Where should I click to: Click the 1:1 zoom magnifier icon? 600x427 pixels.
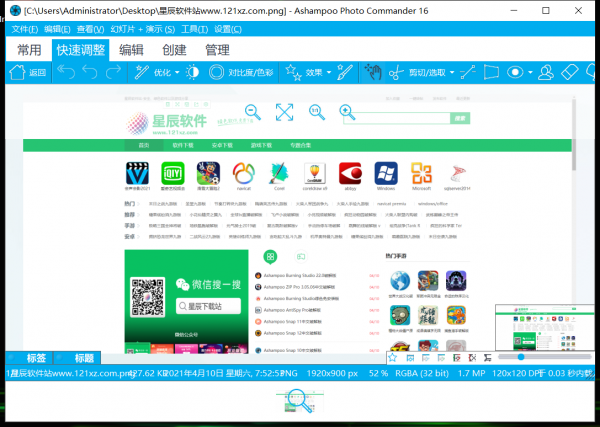(x=317, y=112)
